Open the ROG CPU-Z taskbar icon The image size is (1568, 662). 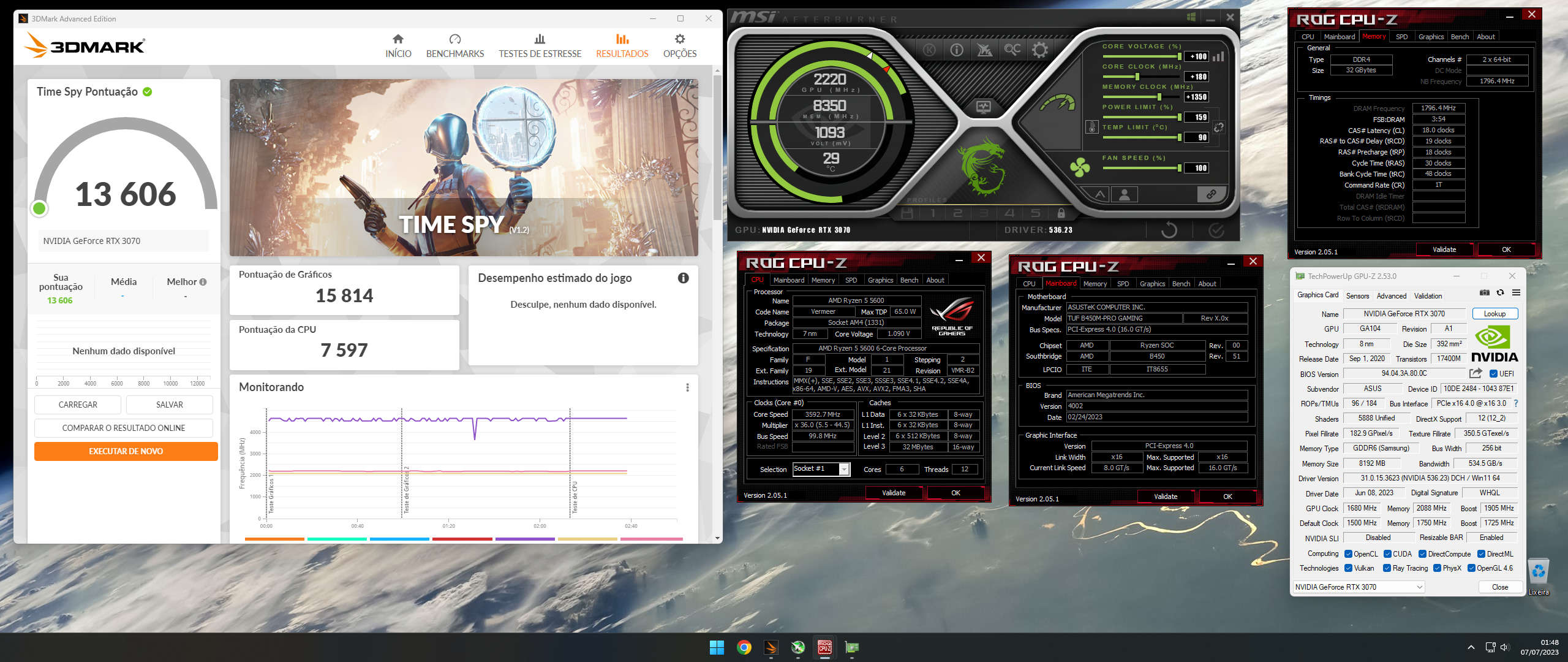point(824,647)
